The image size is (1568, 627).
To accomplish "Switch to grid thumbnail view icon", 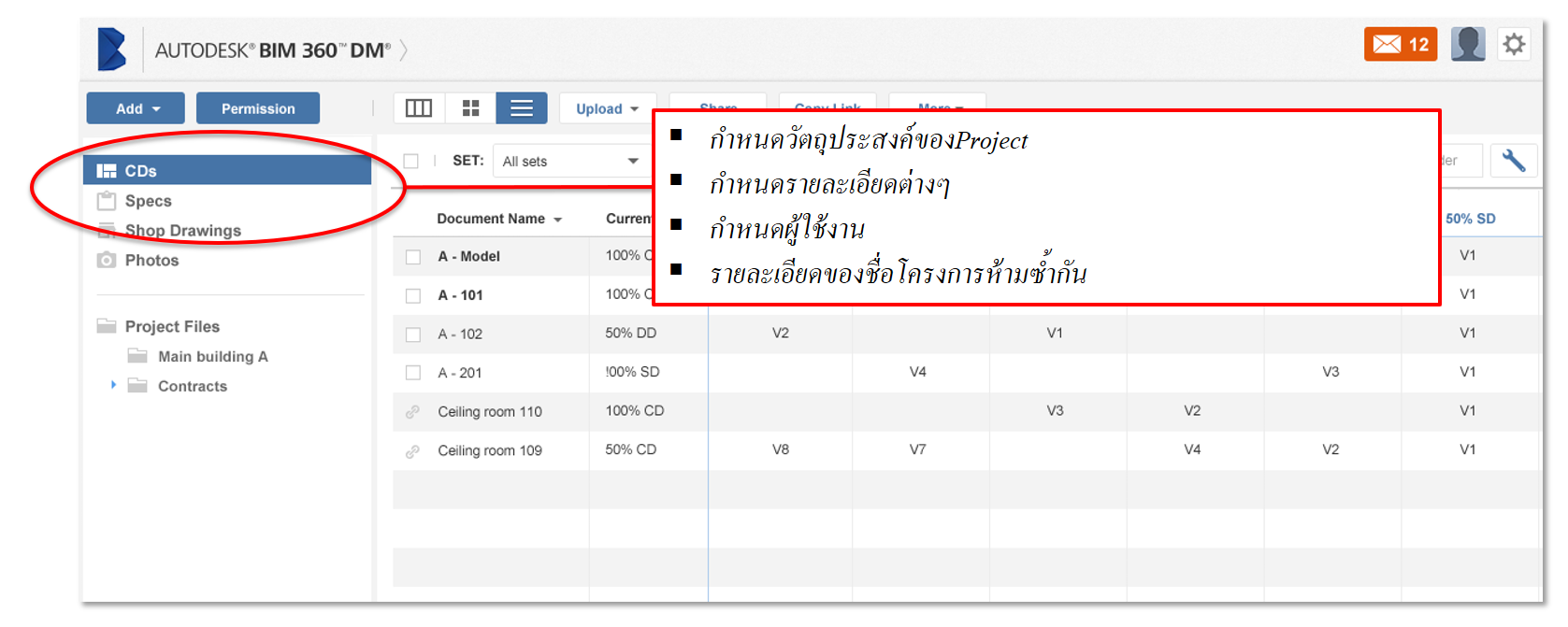I will click(x=470, y=108).
